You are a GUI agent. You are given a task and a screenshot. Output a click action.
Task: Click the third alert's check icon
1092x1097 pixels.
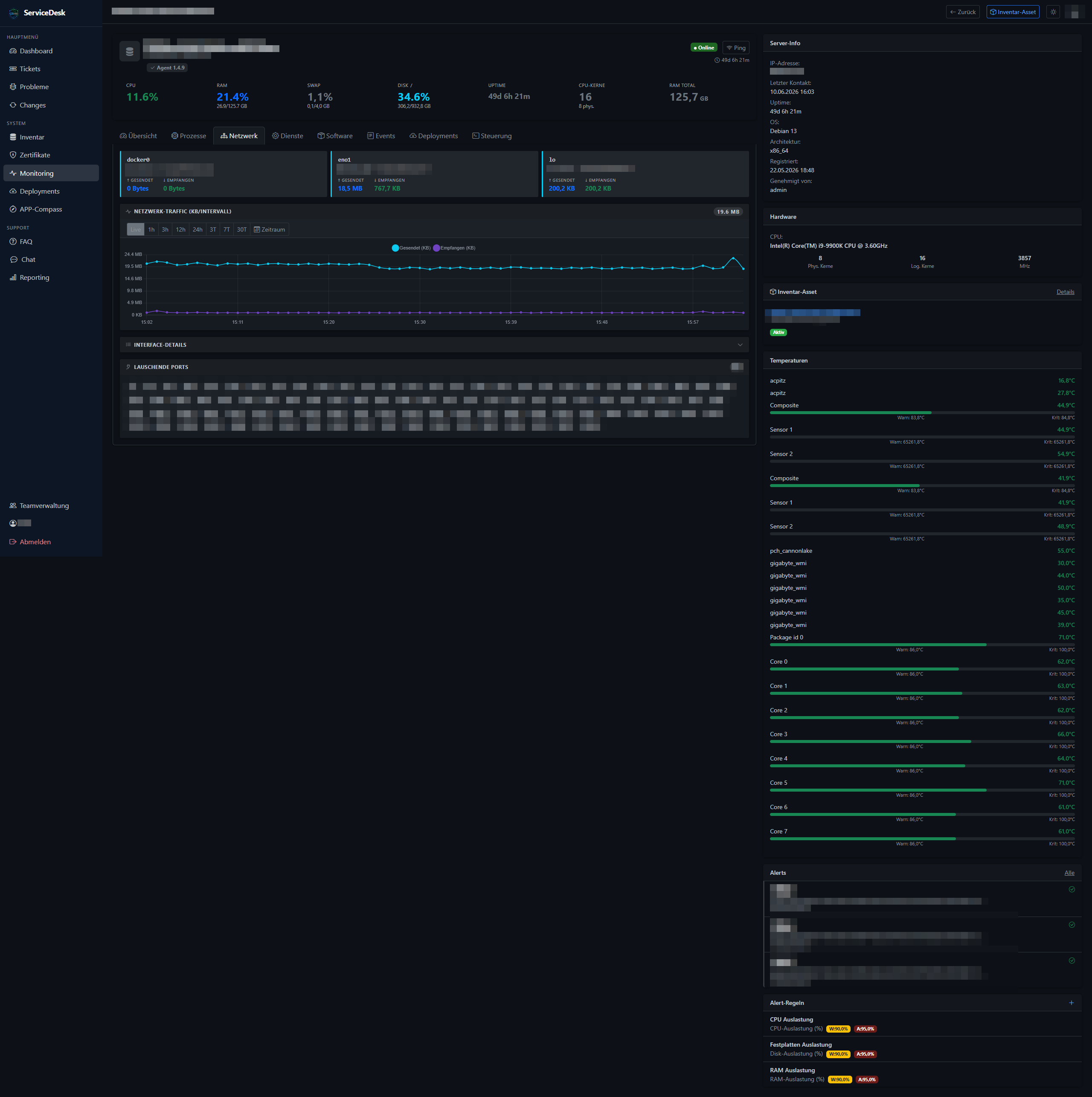tap(1072, 961)
